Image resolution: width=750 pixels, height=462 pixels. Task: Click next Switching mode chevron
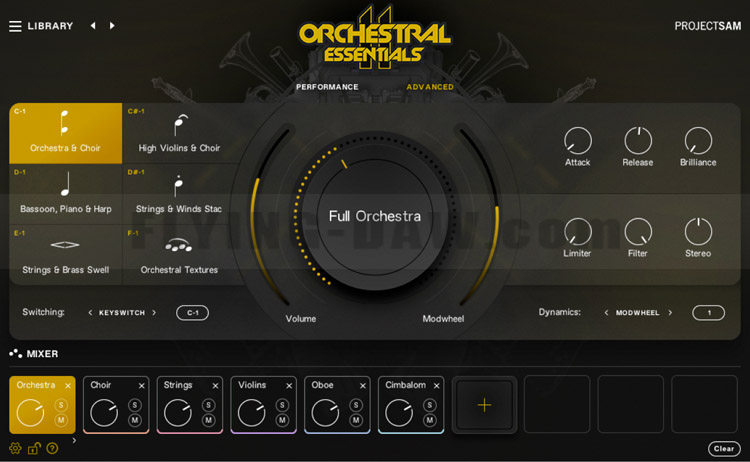coord(154,313)
